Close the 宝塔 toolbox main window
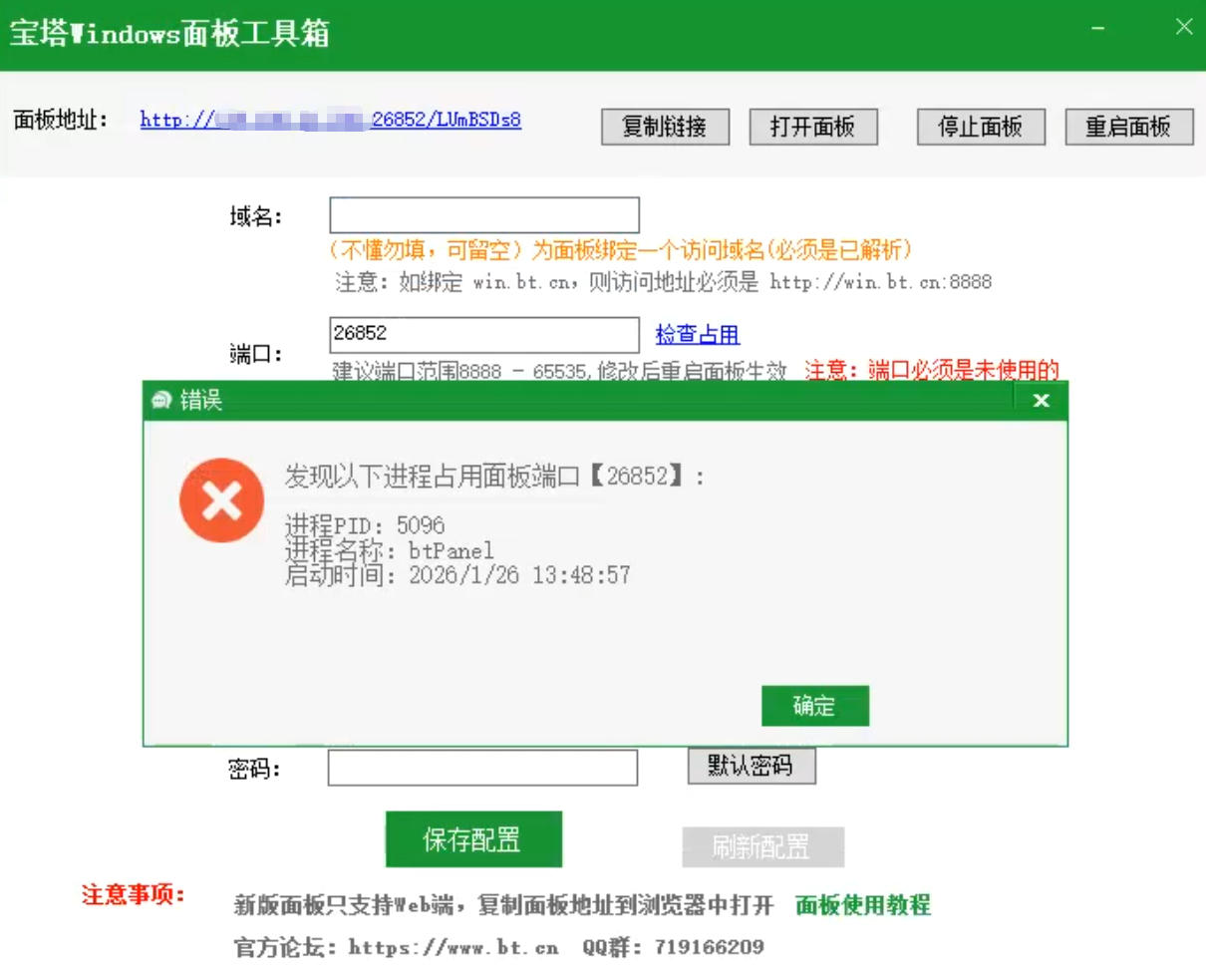Image resolution: width=1206 pixels, height=980 pixels. tap(1184, 27)
